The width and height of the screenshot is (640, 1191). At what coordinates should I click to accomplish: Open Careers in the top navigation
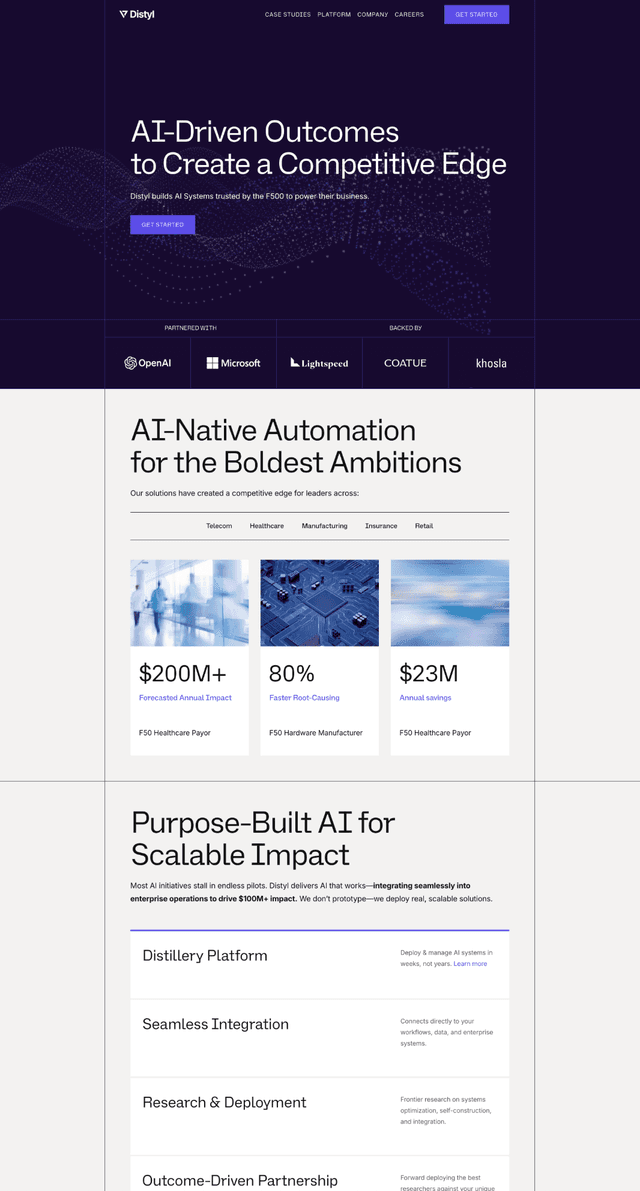[x=409, y=15]
